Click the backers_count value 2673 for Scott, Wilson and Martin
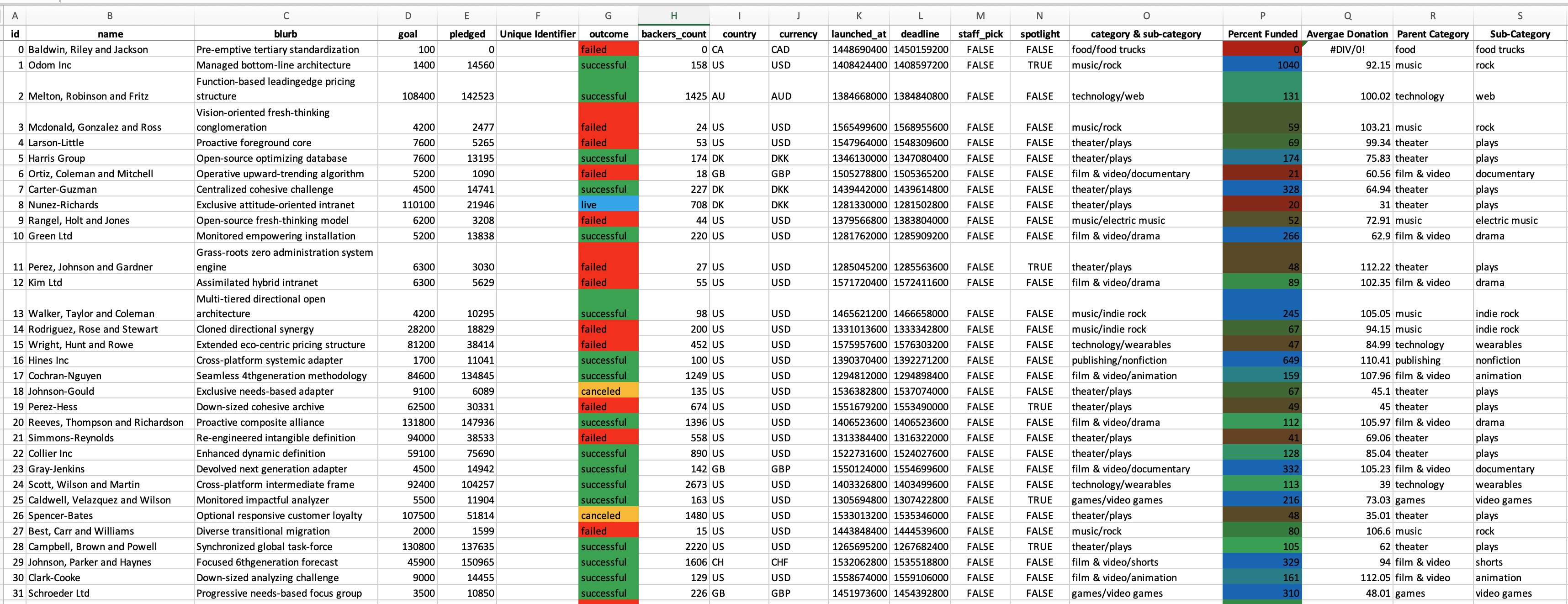Image resolution: width=1568 pixels, height=604 pixels. click(673, 484)
